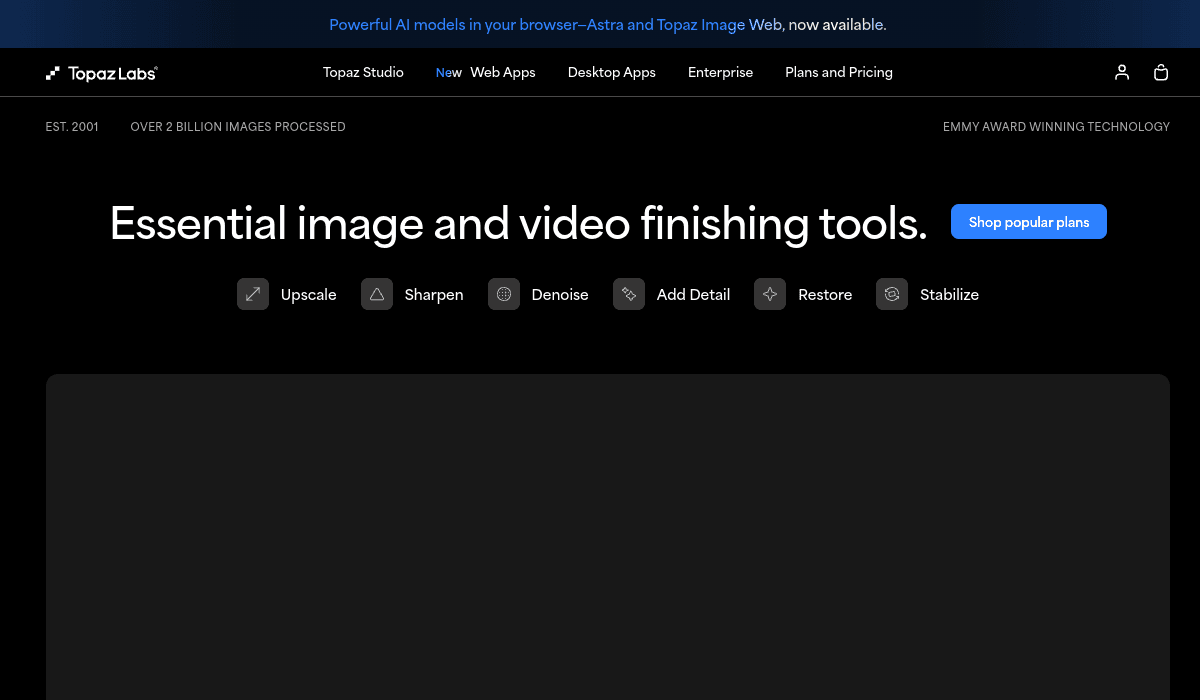
Task: Click the Topaz Labs logo
Action: (x=102, y=73)
